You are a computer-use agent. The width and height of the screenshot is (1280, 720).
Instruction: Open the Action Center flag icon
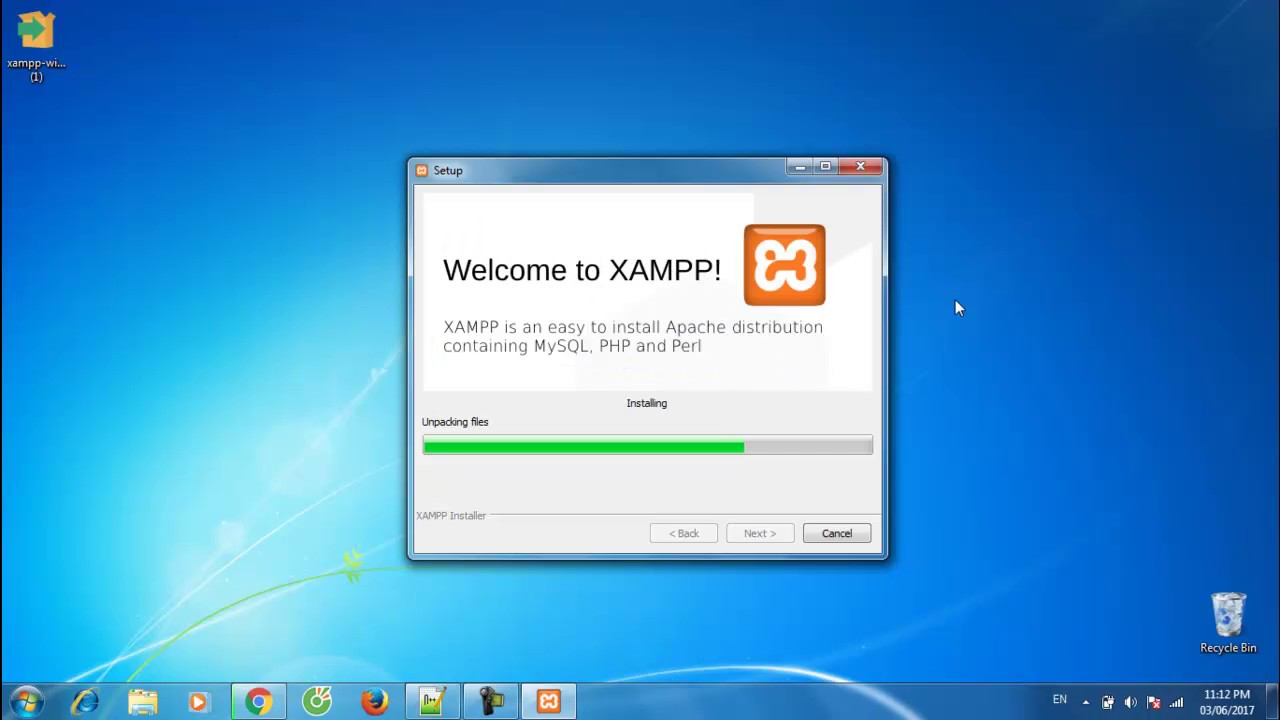click(x=1154, y=702)
